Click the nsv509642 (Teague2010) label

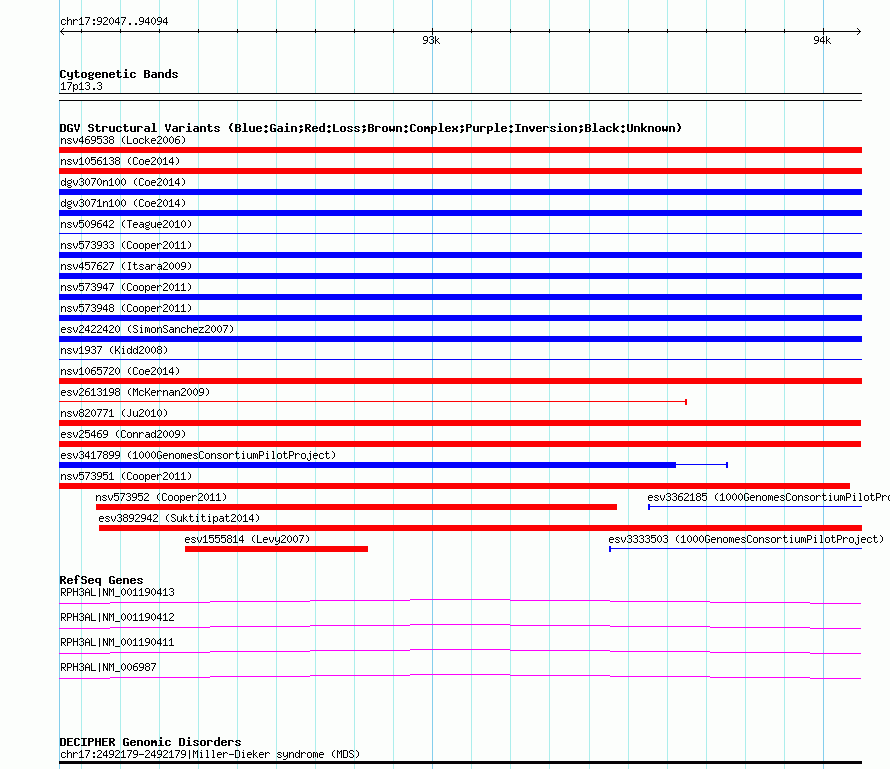[x=126, y=224]
